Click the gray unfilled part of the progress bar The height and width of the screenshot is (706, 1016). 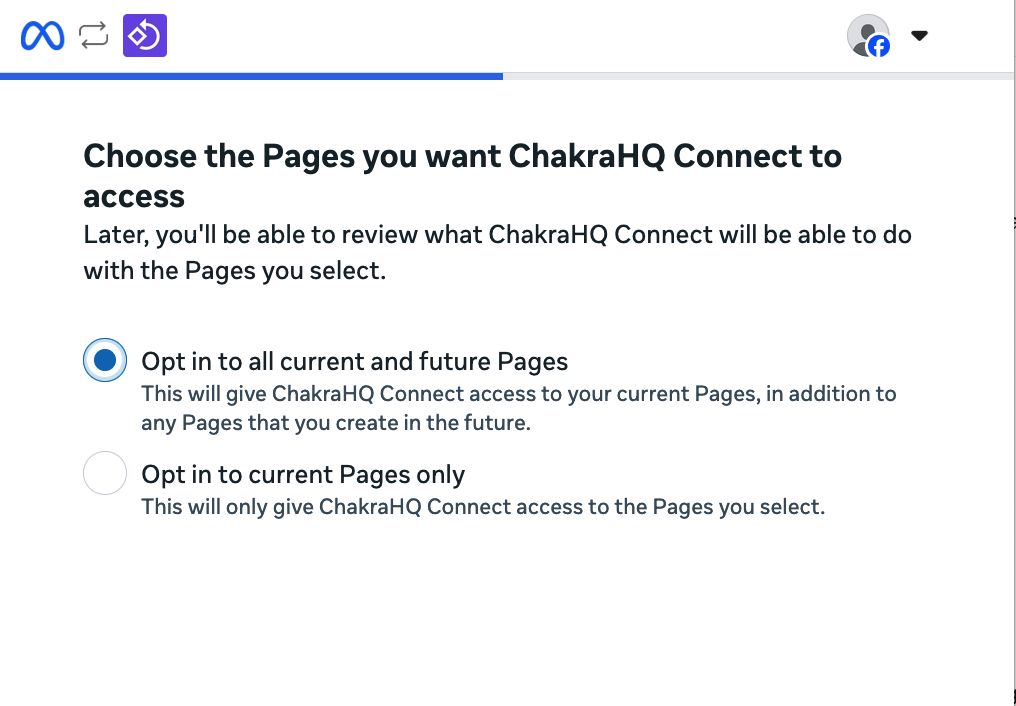tap(758, 76)
